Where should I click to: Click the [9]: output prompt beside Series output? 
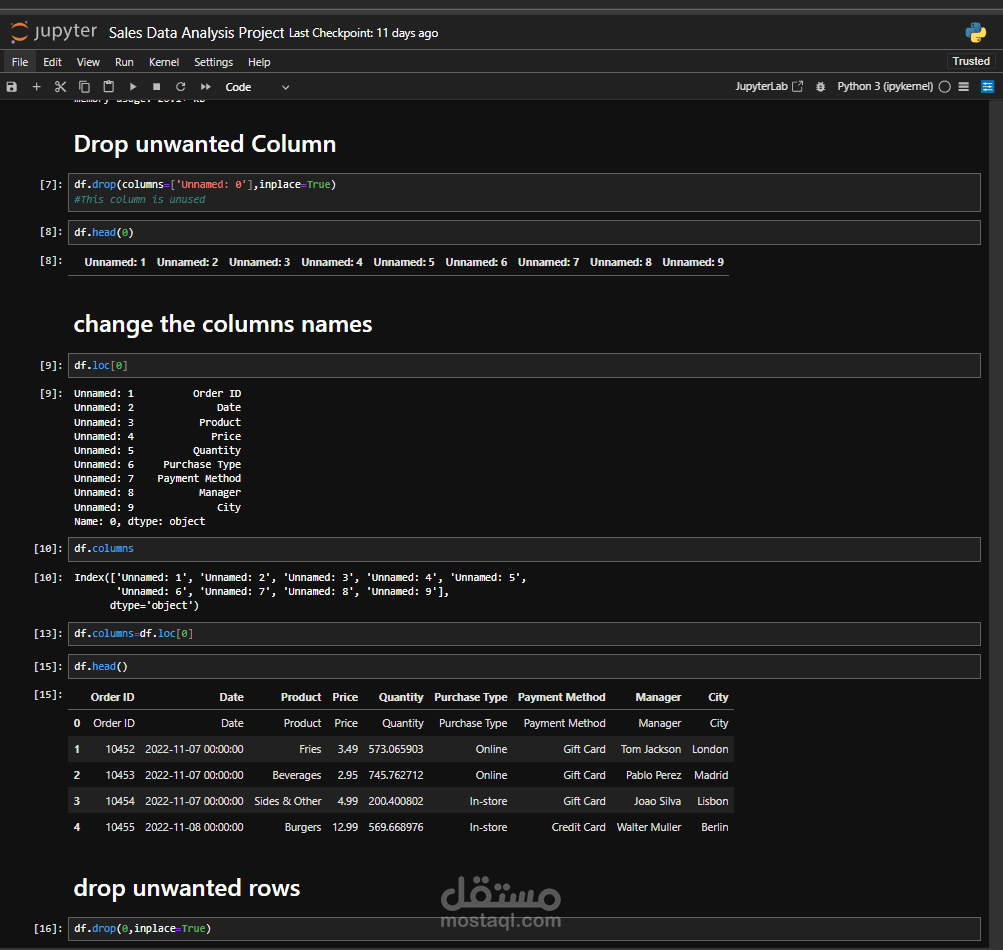click(x=51, y=393)
